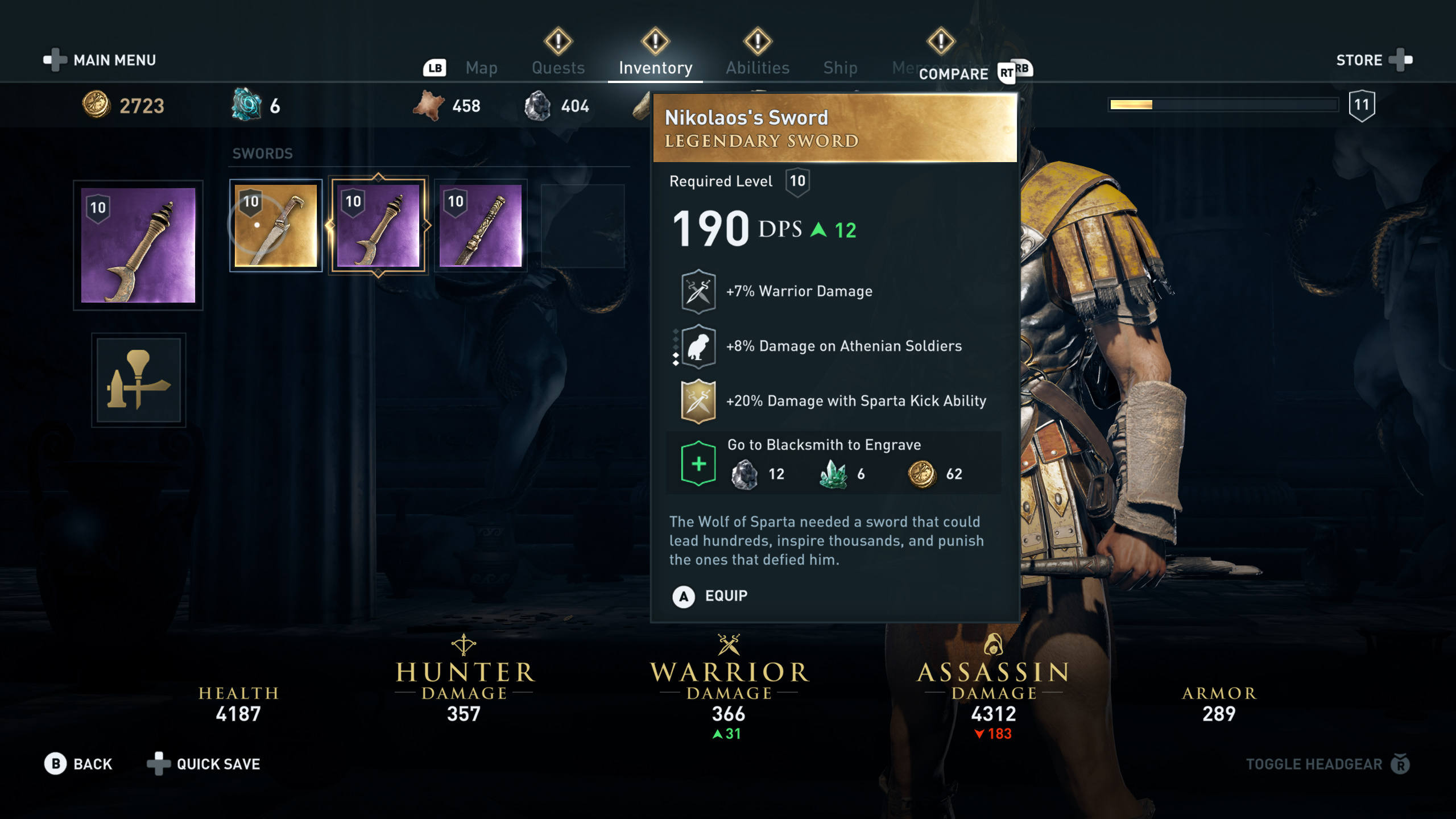This screenshot has height=819, width=1456.
Task: Click the Athenian Soldiers damage perk icon
Action: point(698,346)
